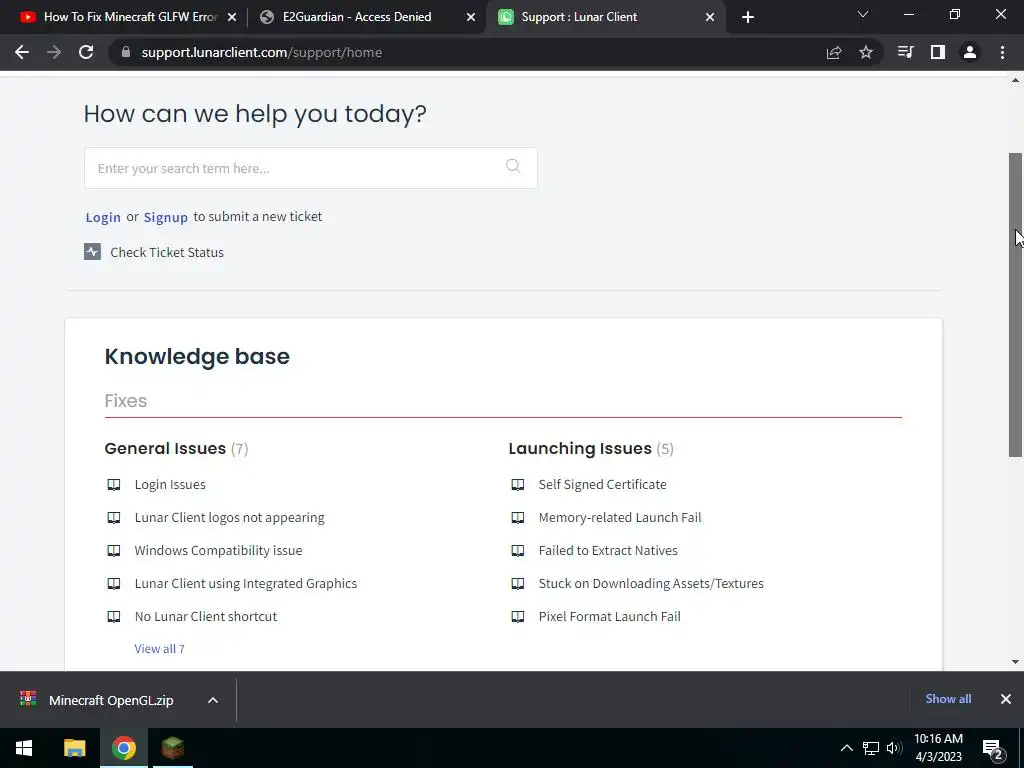Open Check Ticket Status link
The height and width of the screenshot is (768, 1024).
tap(167, 252)
